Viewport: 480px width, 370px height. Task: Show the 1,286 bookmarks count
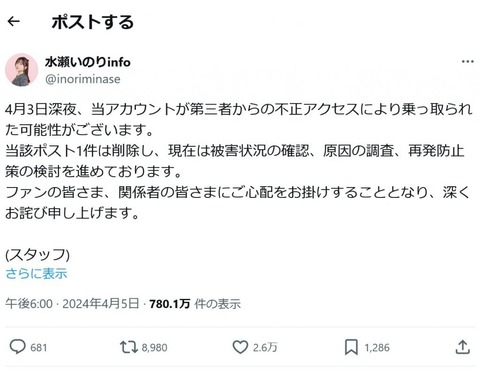[x=377, y=348]
